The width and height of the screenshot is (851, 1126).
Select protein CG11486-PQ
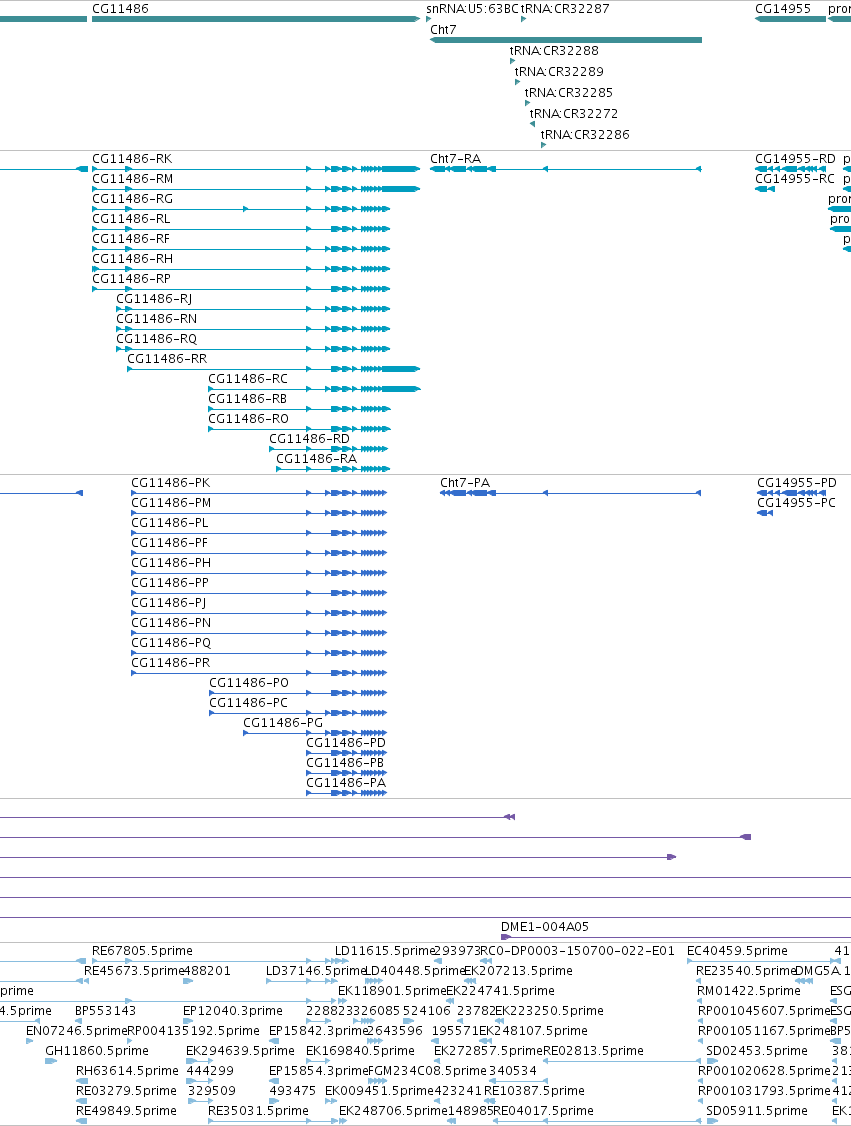coord(259,653)
